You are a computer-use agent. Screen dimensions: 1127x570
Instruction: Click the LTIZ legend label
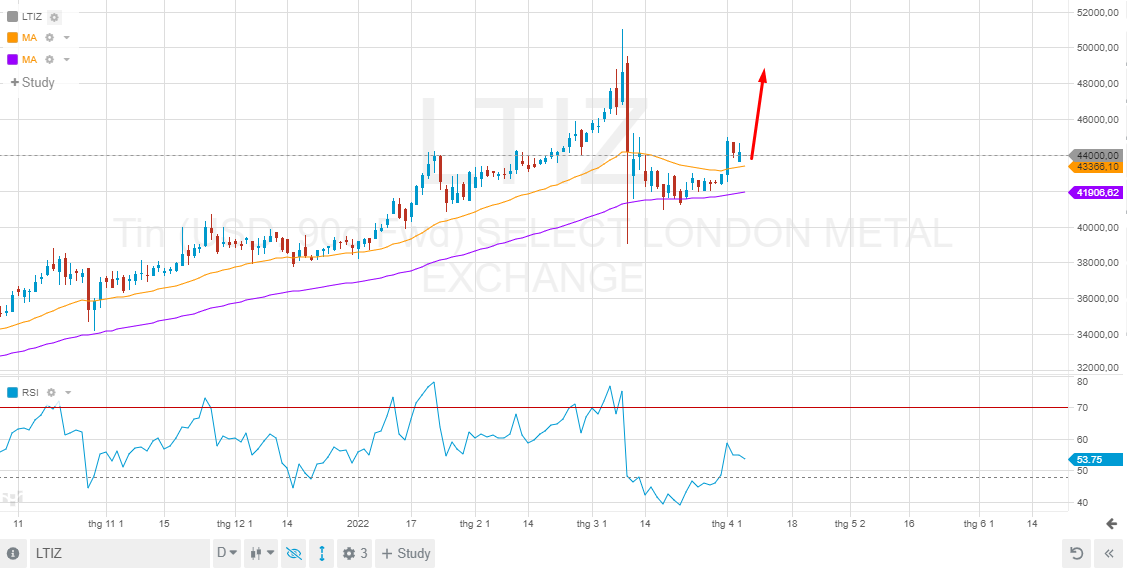pyautogui.click(x=32, y=17)
